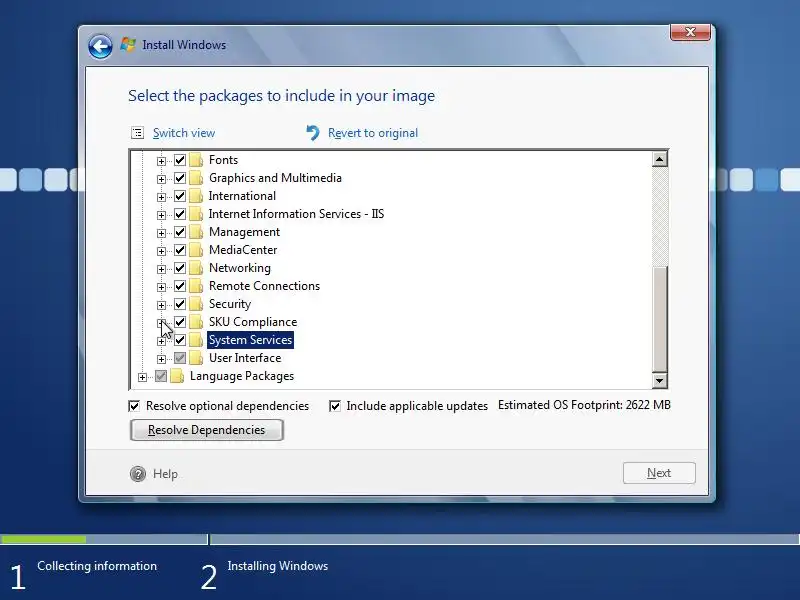Open the Help link

[x=165, y=474]
